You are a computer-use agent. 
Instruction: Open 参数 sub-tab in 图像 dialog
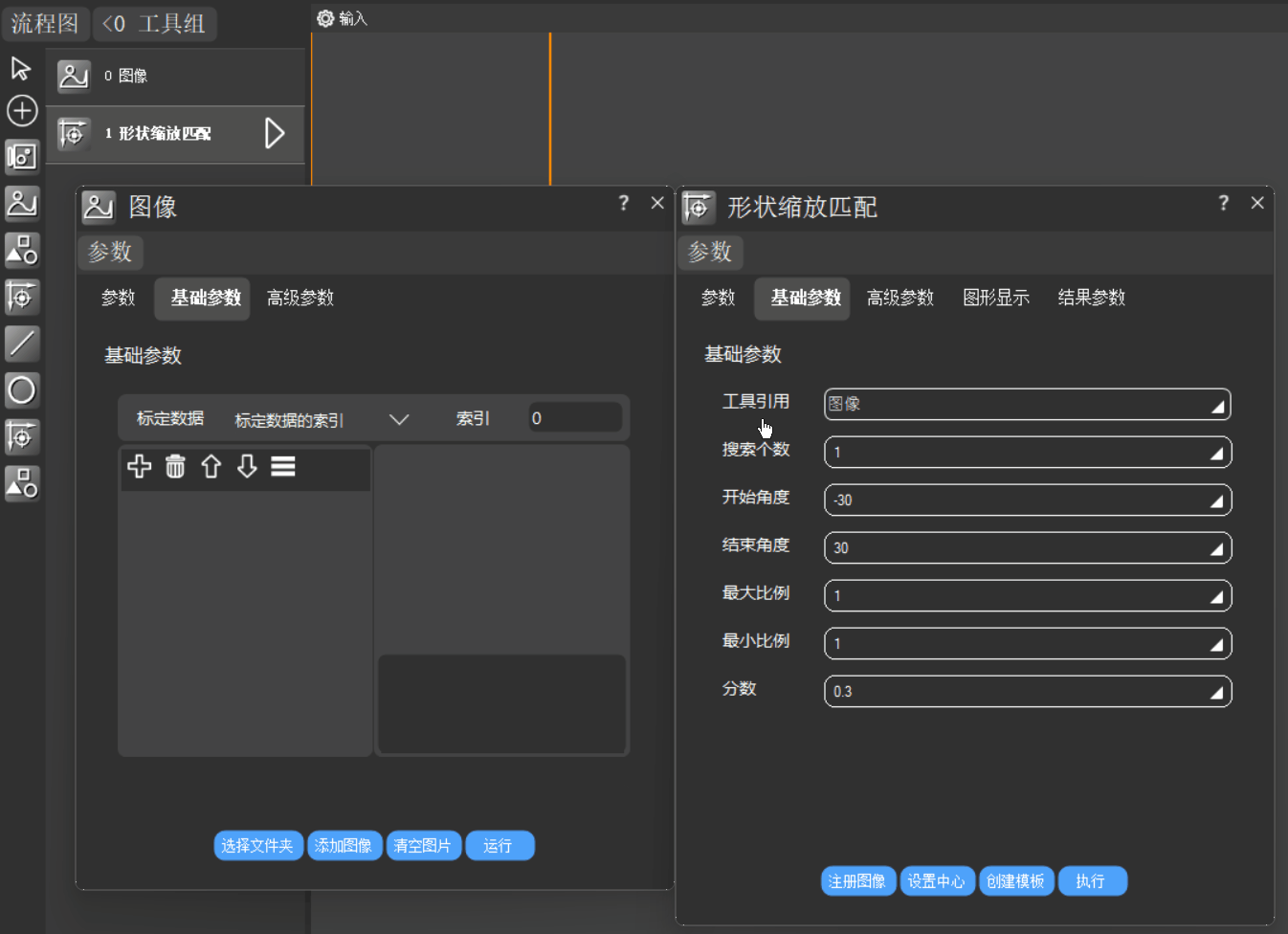(119, 298)
